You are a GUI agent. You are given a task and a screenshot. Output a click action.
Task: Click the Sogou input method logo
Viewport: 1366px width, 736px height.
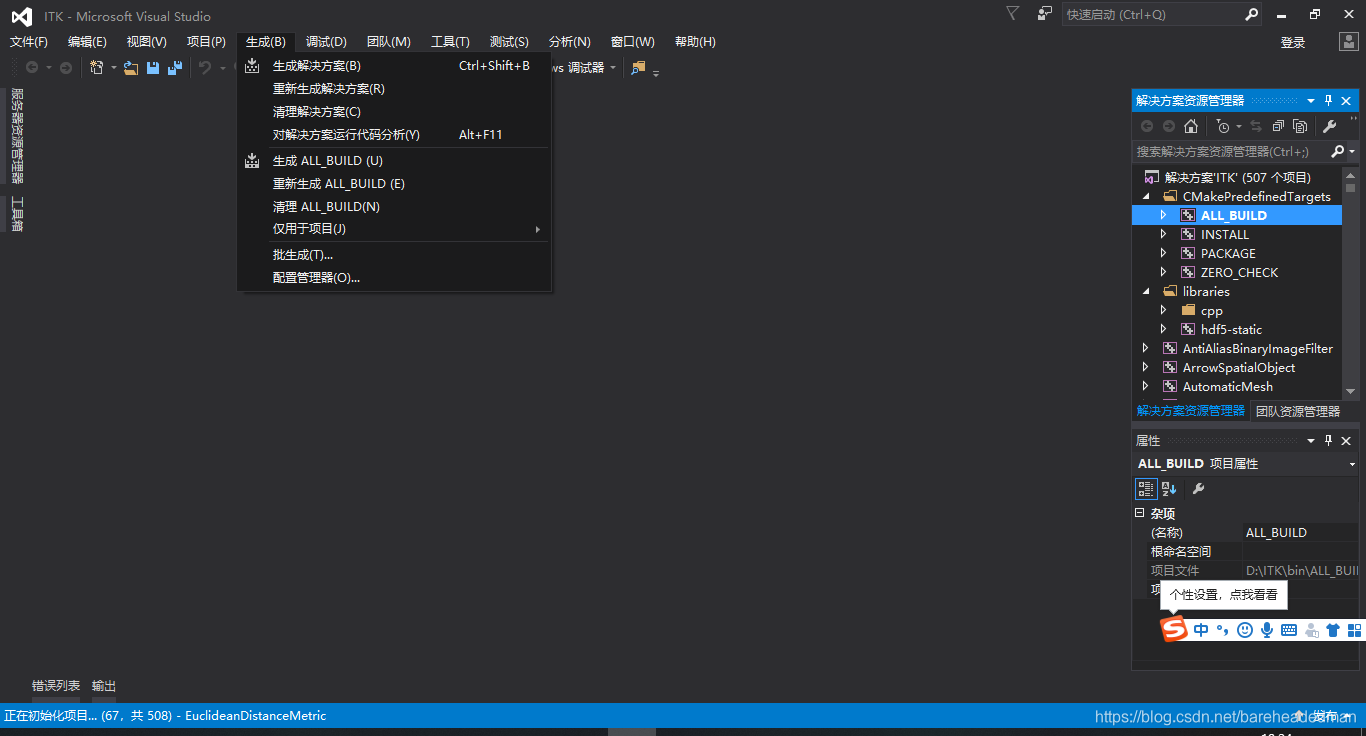point(1174,629)
